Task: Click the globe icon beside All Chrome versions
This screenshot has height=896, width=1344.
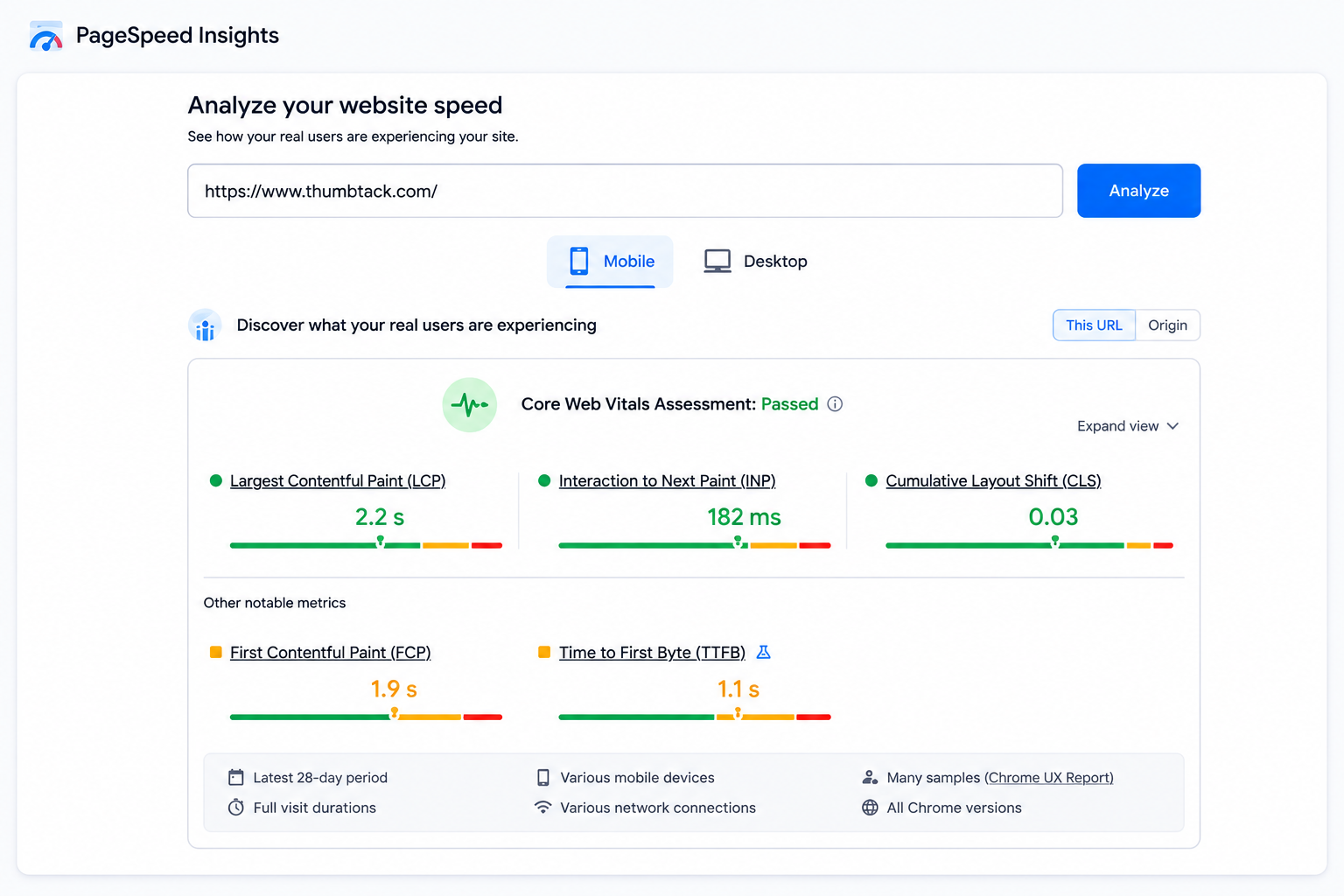Action: pyautogui.click(x=870, y=808)
